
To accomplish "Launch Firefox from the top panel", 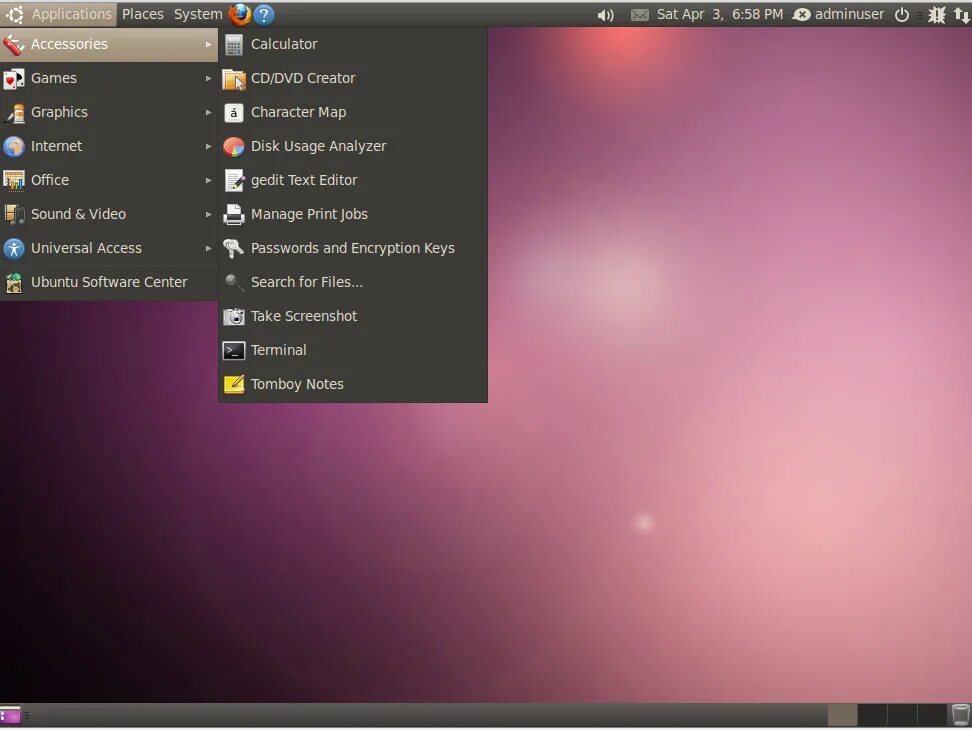I will [x=240, y=14].
